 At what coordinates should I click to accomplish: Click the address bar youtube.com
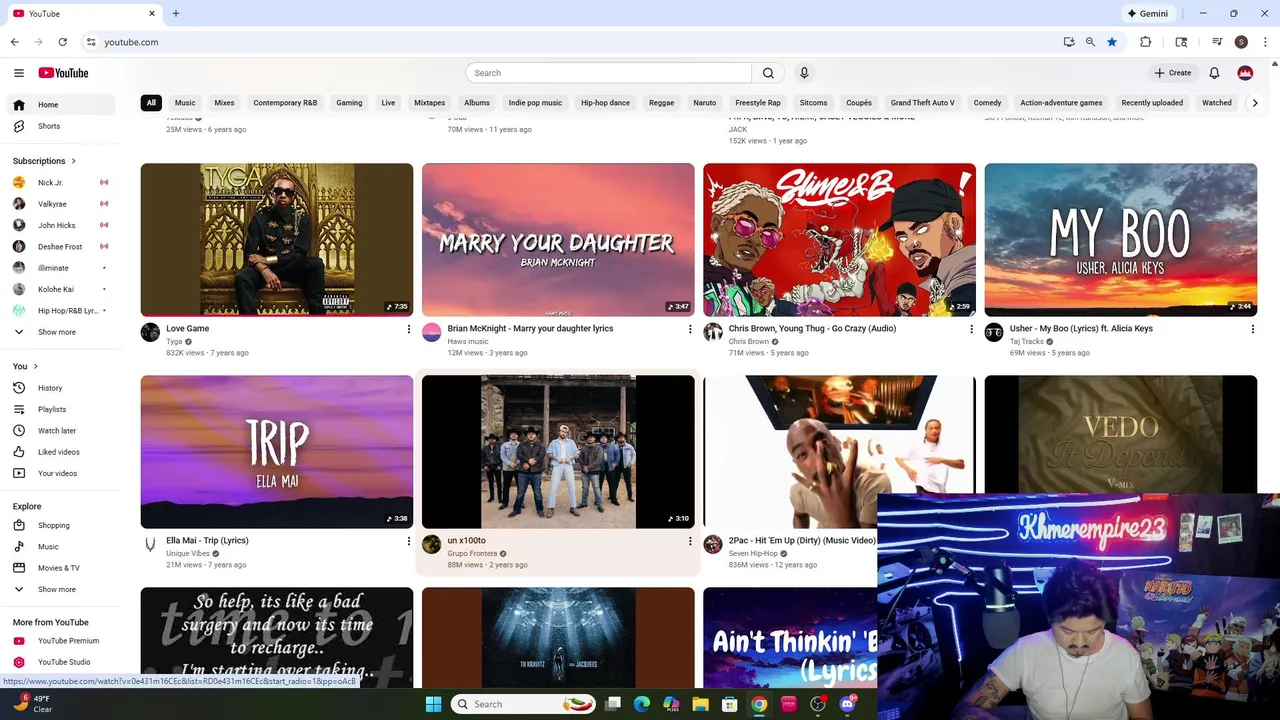click(x=131, y=42)
